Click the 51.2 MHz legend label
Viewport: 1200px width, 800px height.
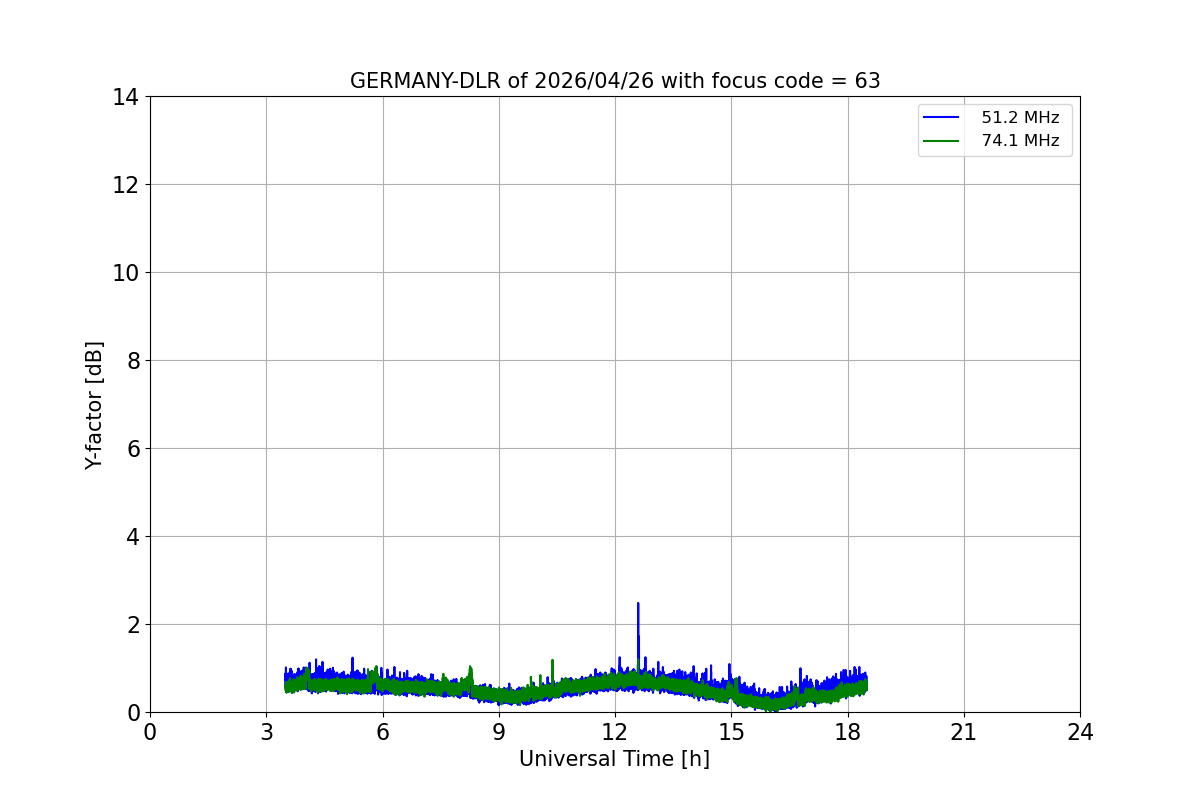point(1020,118)
